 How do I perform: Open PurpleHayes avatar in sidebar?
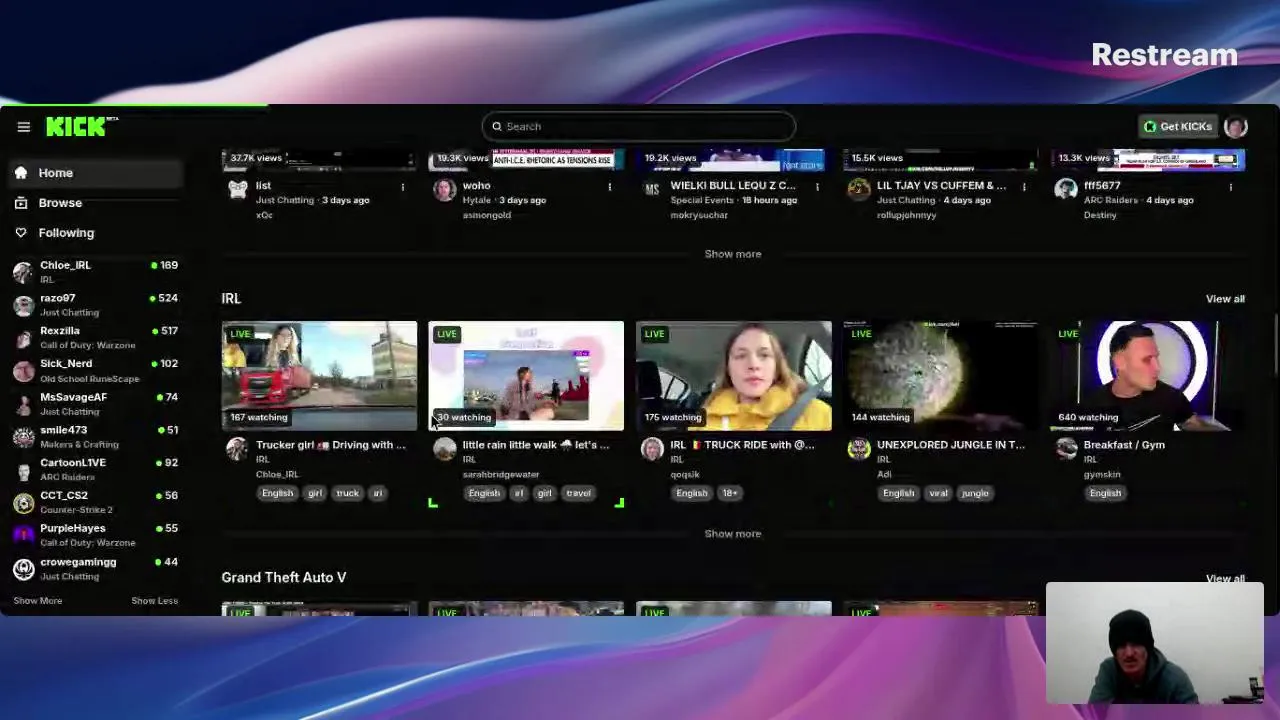coord(23,536)
